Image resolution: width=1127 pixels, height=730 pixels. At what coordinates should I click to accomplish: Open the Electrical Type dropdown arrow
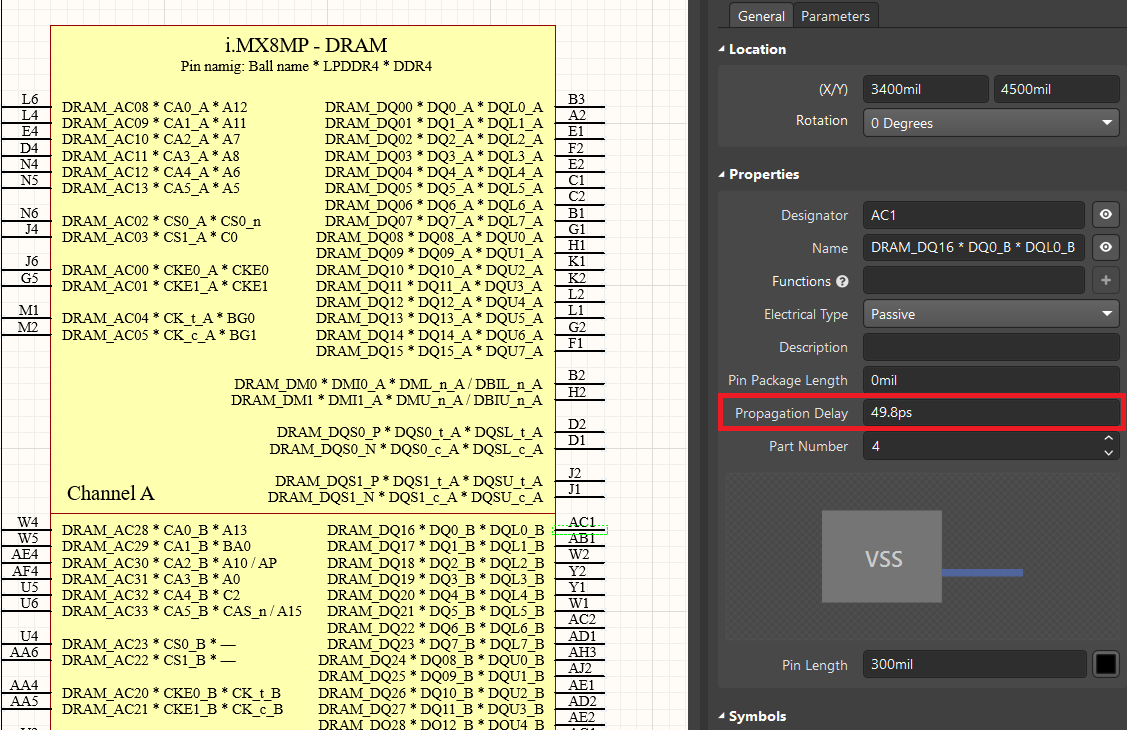1108,313
